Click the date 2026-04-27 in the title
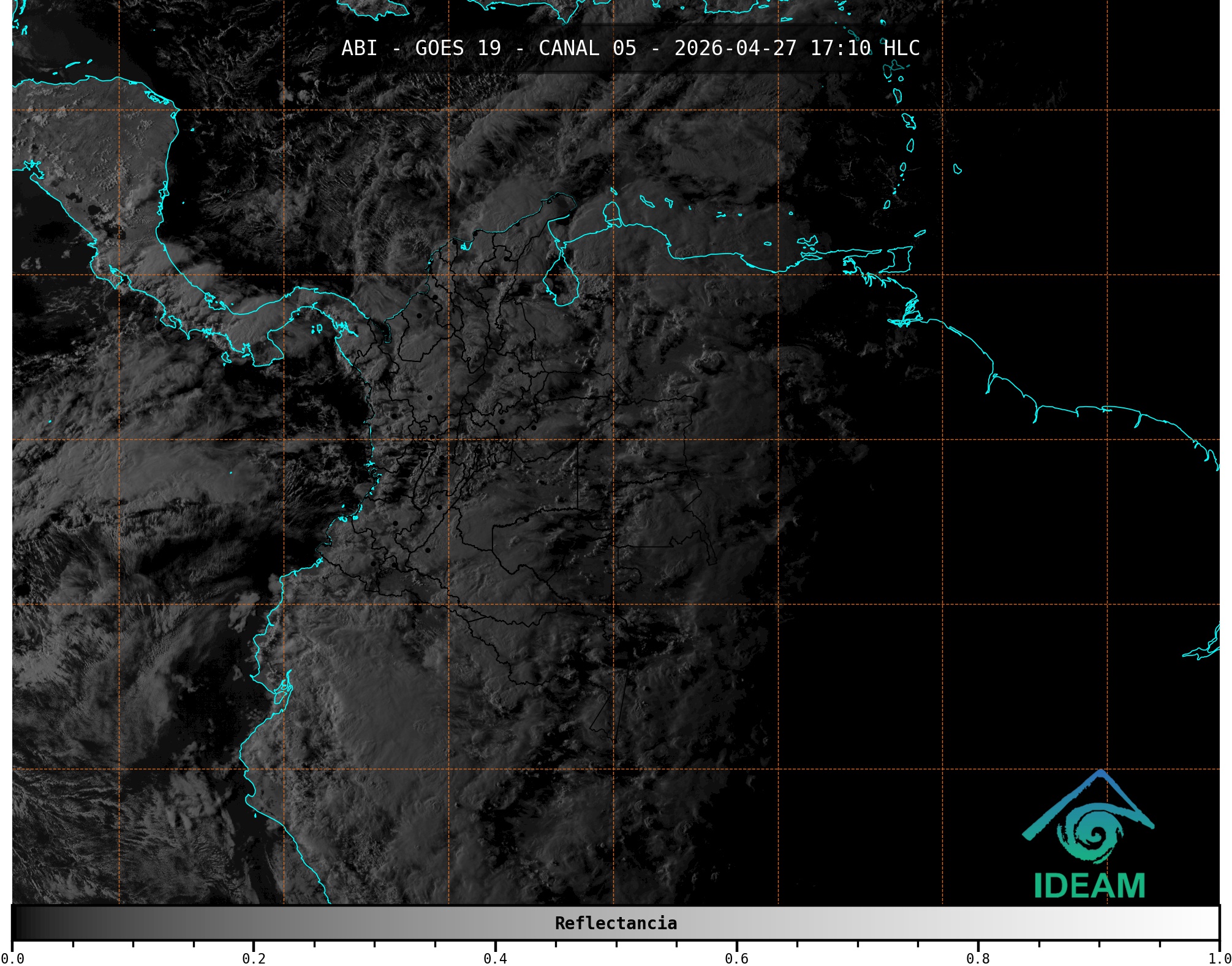Screen dimensions: 1232x966 (735, 48)
